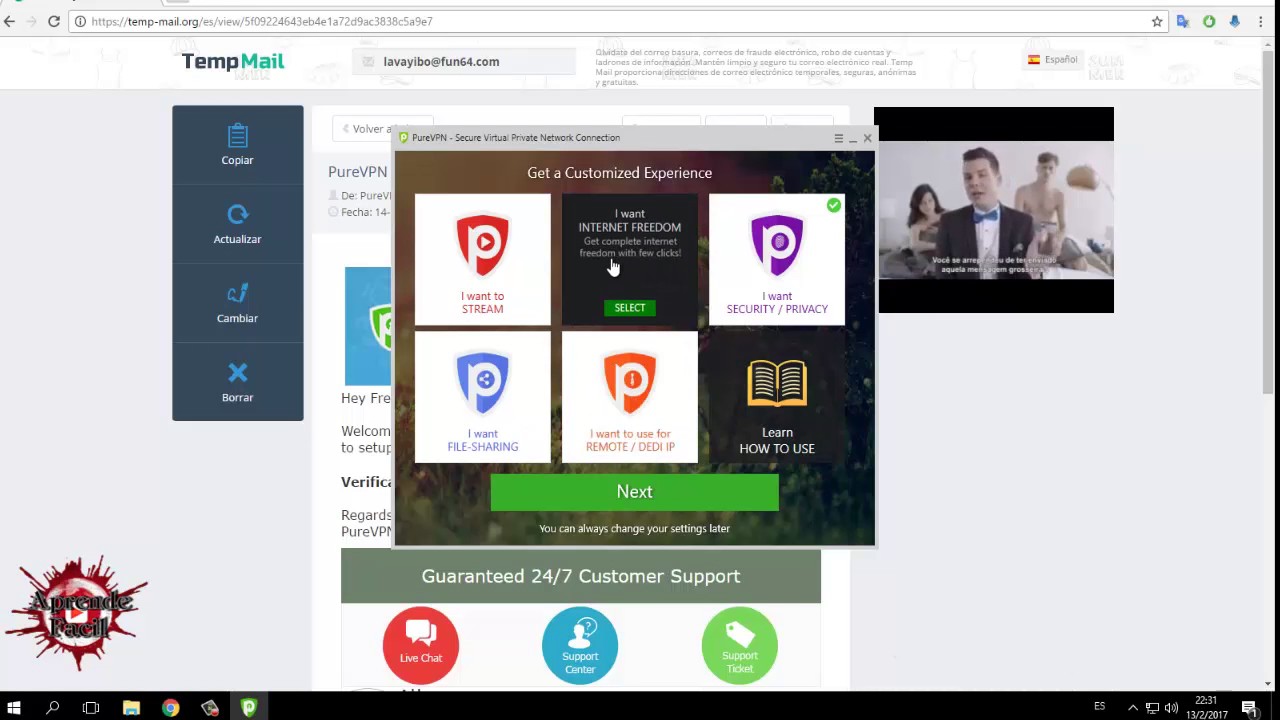Click the green SELECT button for Internet Freedom
Image resolution: width=1280 pixels, height=720 pixels.
[630, 308]
